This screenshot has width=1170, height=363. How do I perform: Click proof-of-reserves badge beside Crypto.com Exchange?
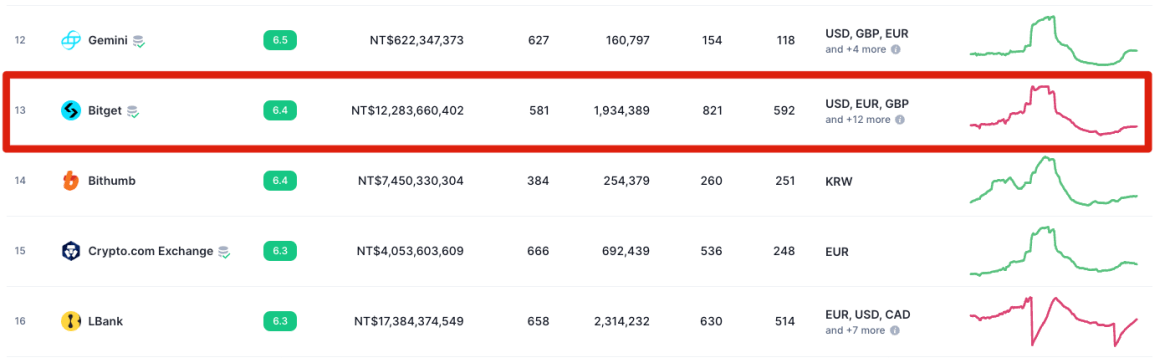224,252
